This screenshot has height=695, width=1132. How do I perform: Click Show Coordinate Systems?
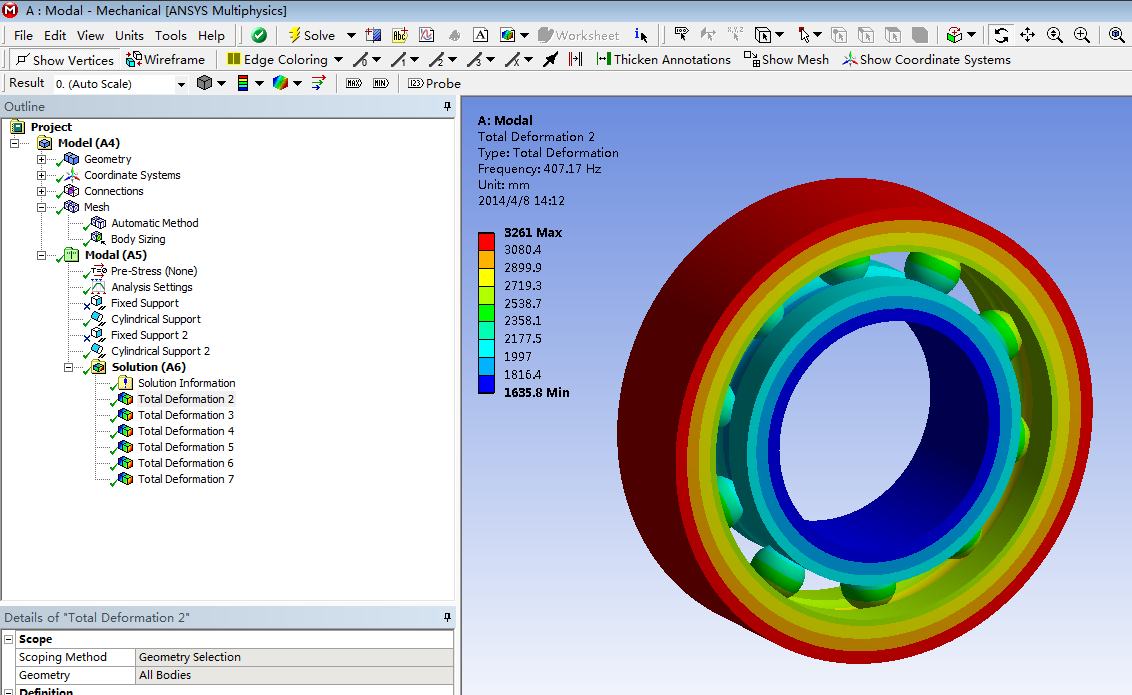[x=926, y=60]
